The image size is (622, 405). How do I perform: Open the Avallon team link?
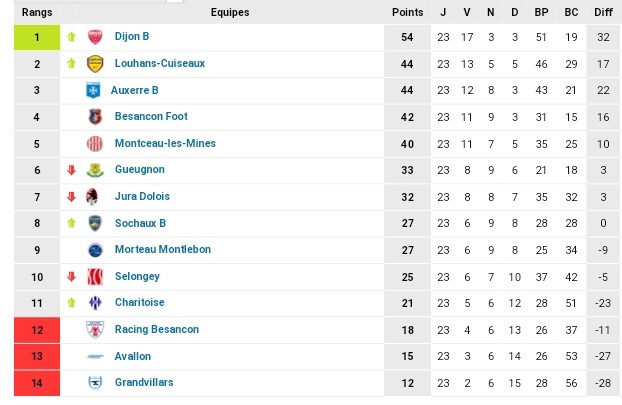coord(132,356)
